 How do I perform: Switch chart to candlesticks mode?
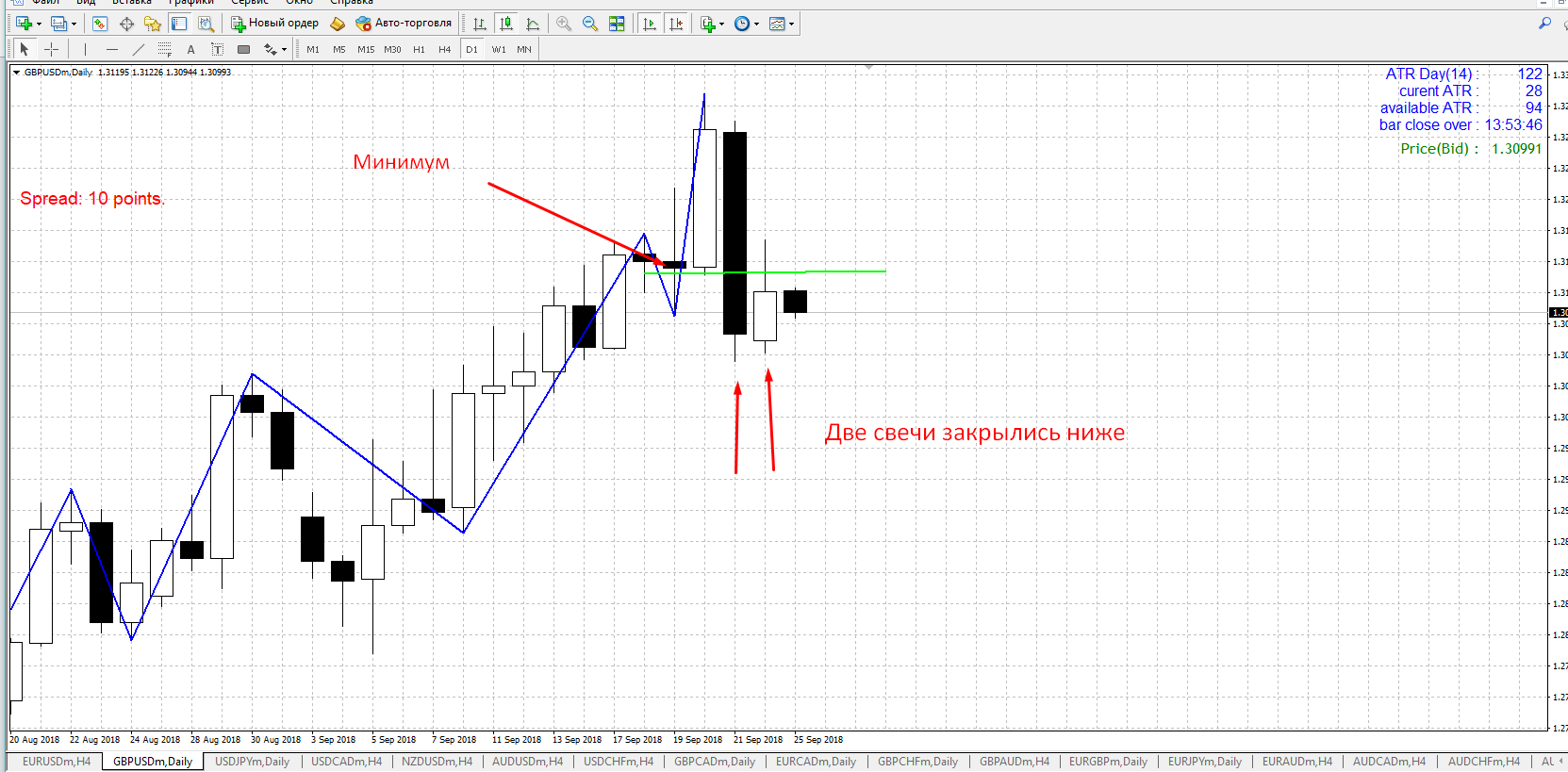coord(506,24)
